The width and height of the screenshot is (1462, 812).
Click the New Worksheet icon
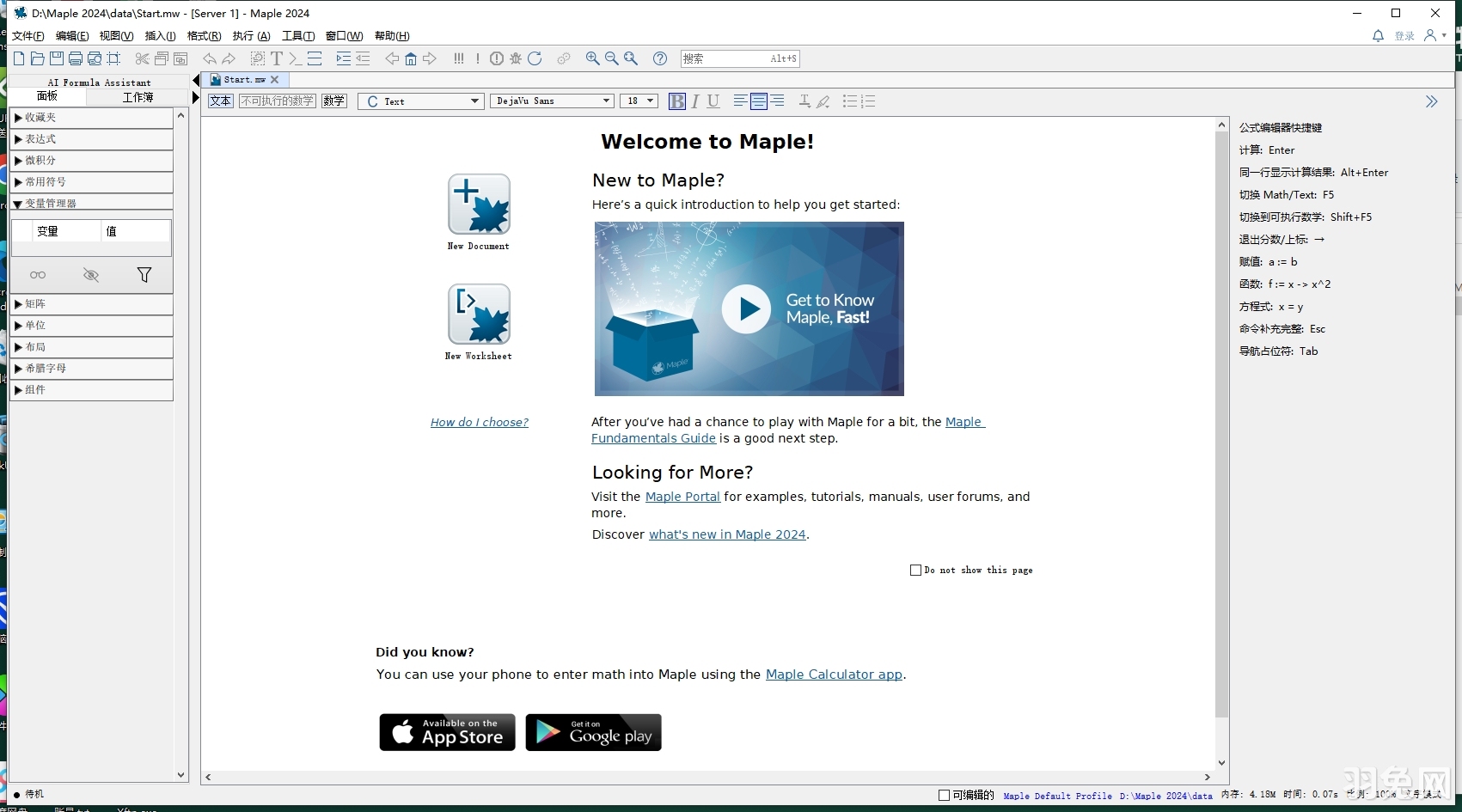[x=479, y=314]
